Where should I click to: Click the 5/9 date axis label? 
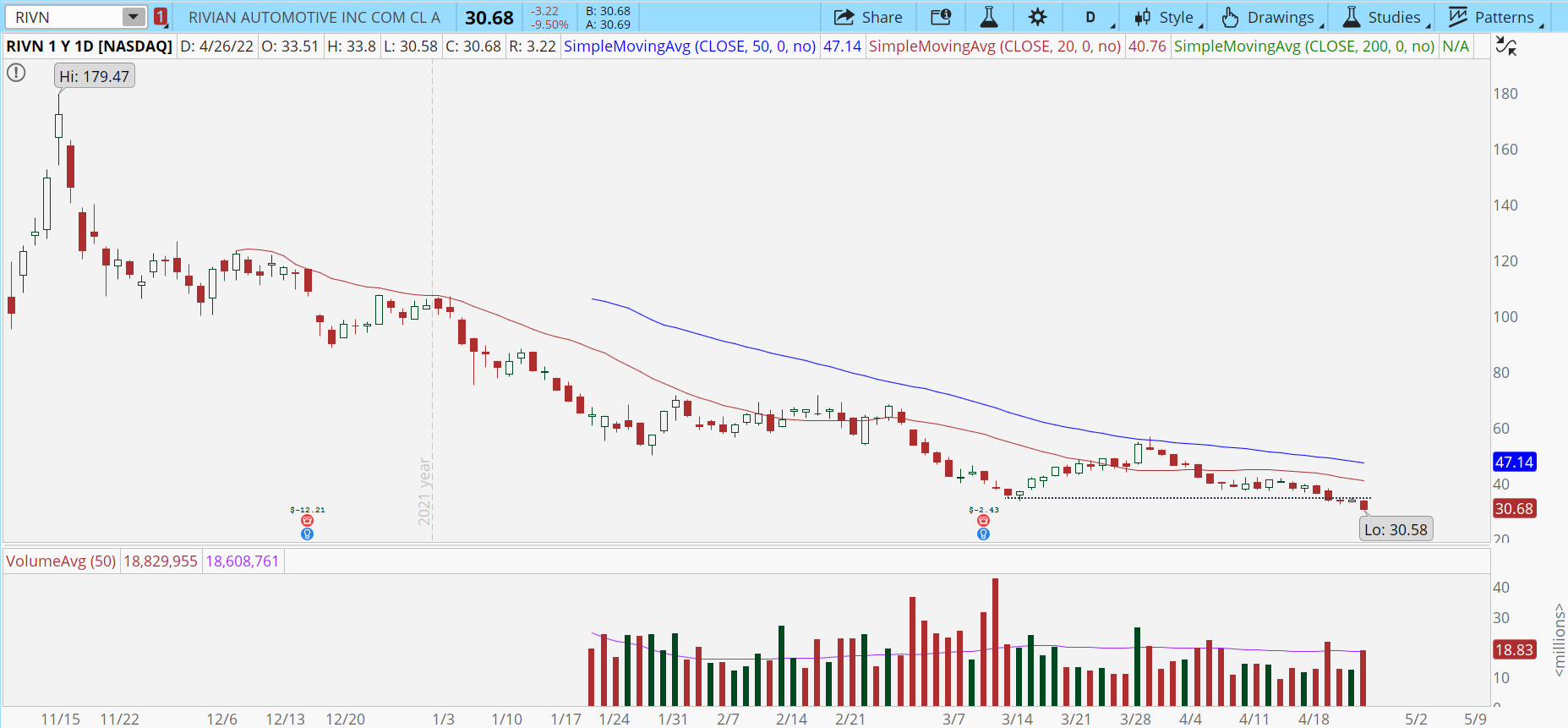pyautogui.click(x=1476, y=719)
